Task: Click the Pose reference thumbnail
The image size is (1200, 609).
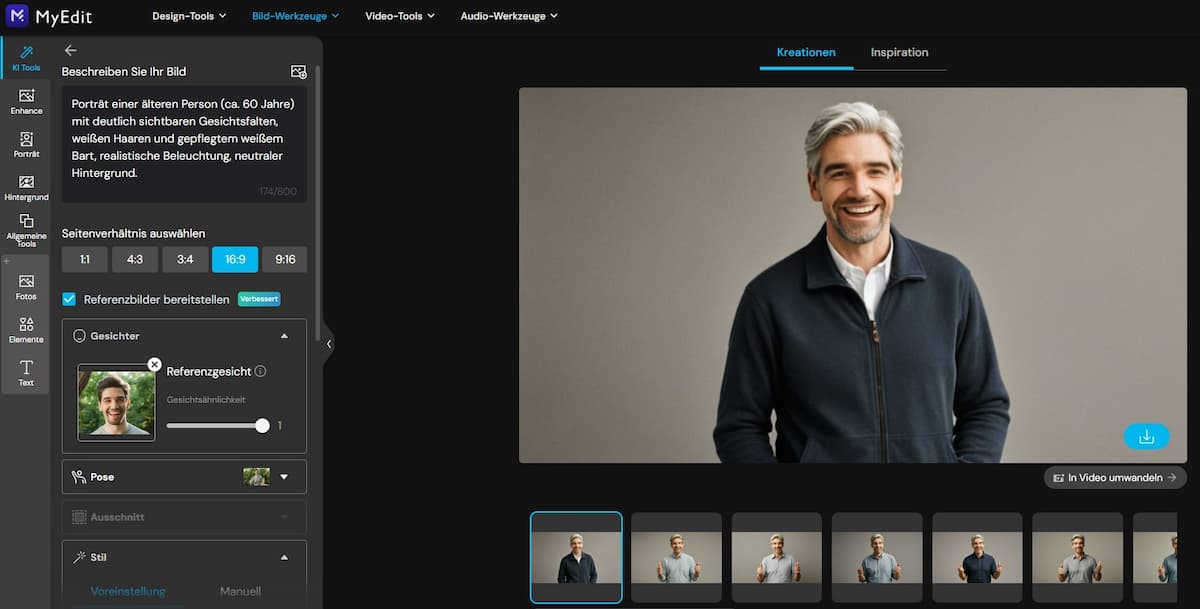Action: [x=257, y=477]
